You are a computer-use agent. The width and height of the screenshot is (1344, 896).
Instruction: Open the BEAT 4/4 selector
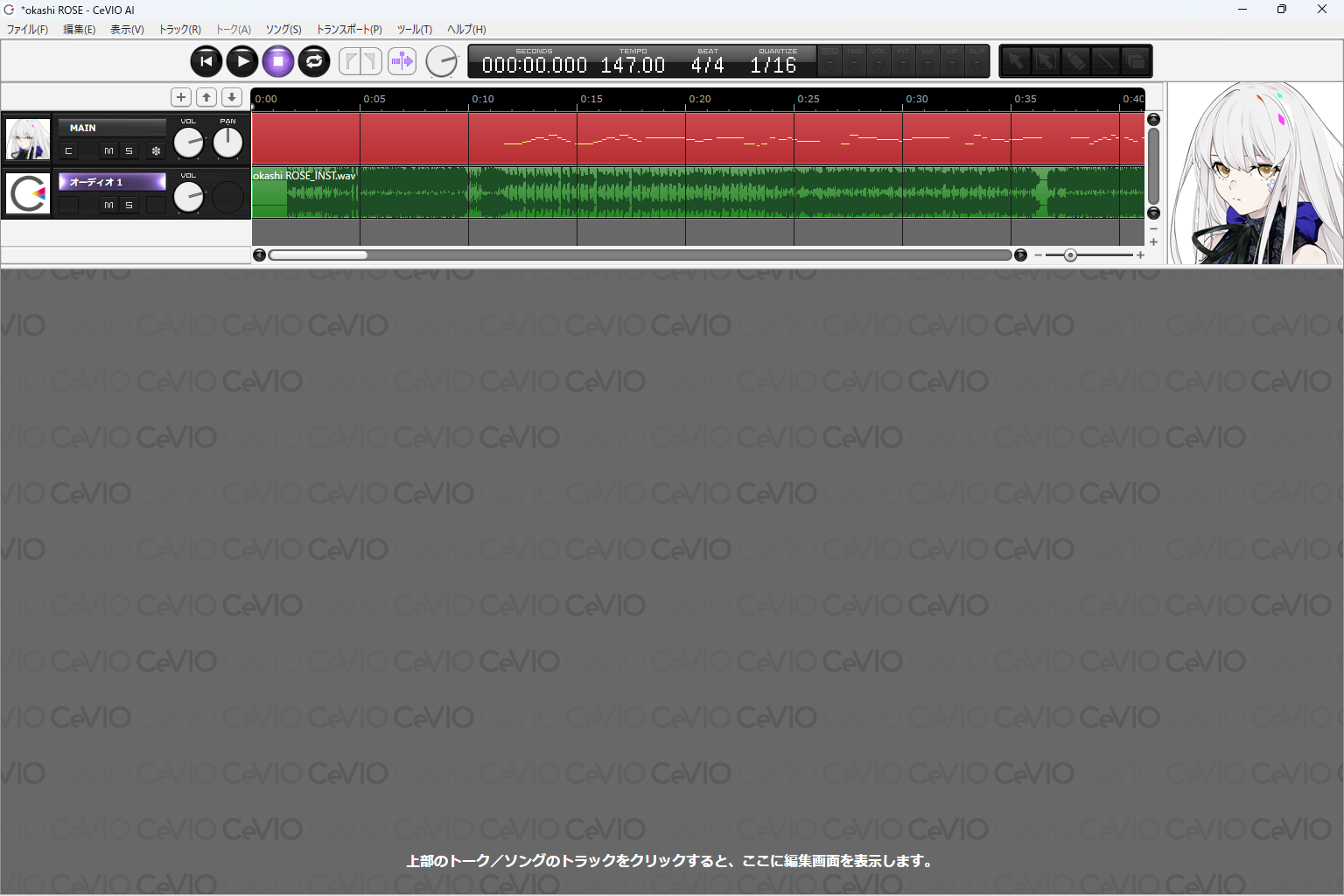(x=707, y=65)
